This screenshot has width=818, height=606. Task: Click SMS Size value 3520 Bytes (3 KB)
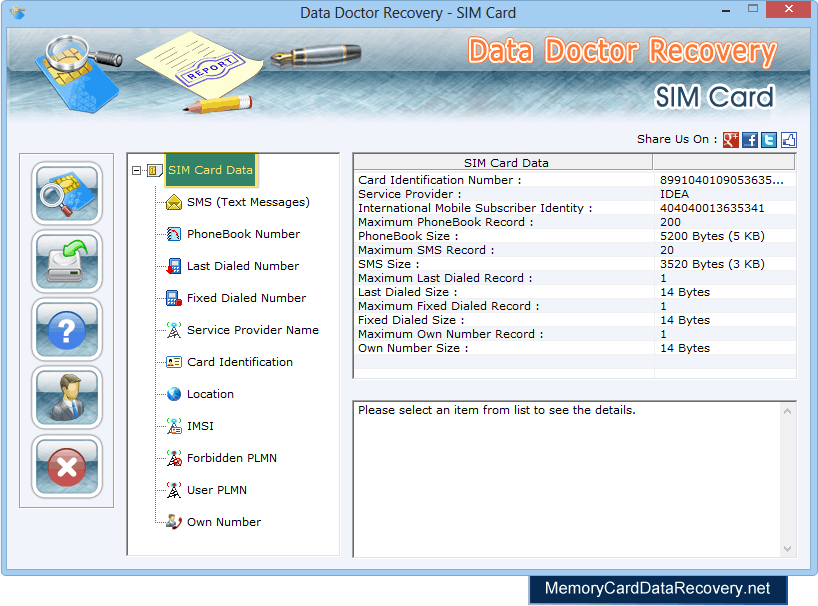(x=712, y=264)
